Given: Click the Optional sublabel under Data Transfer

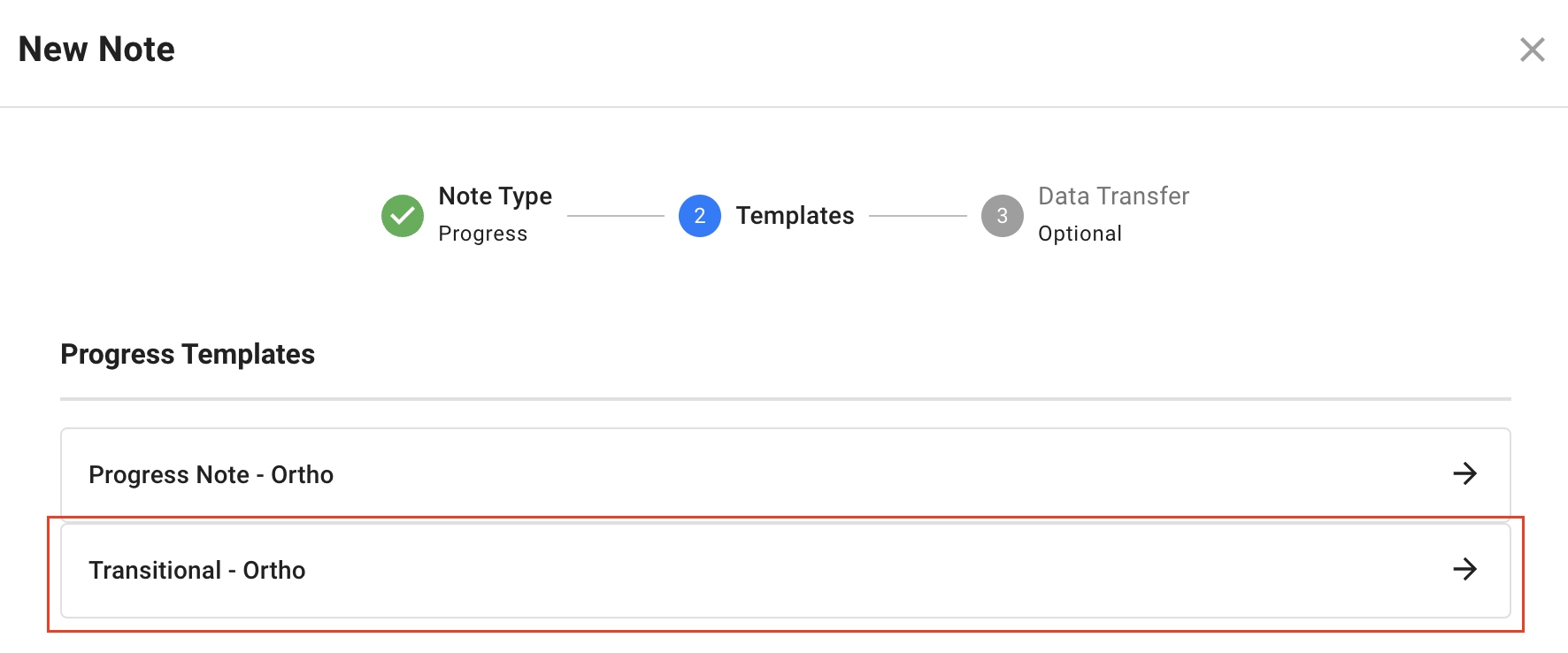Looking at the screenshot, I should (1080, 234).
